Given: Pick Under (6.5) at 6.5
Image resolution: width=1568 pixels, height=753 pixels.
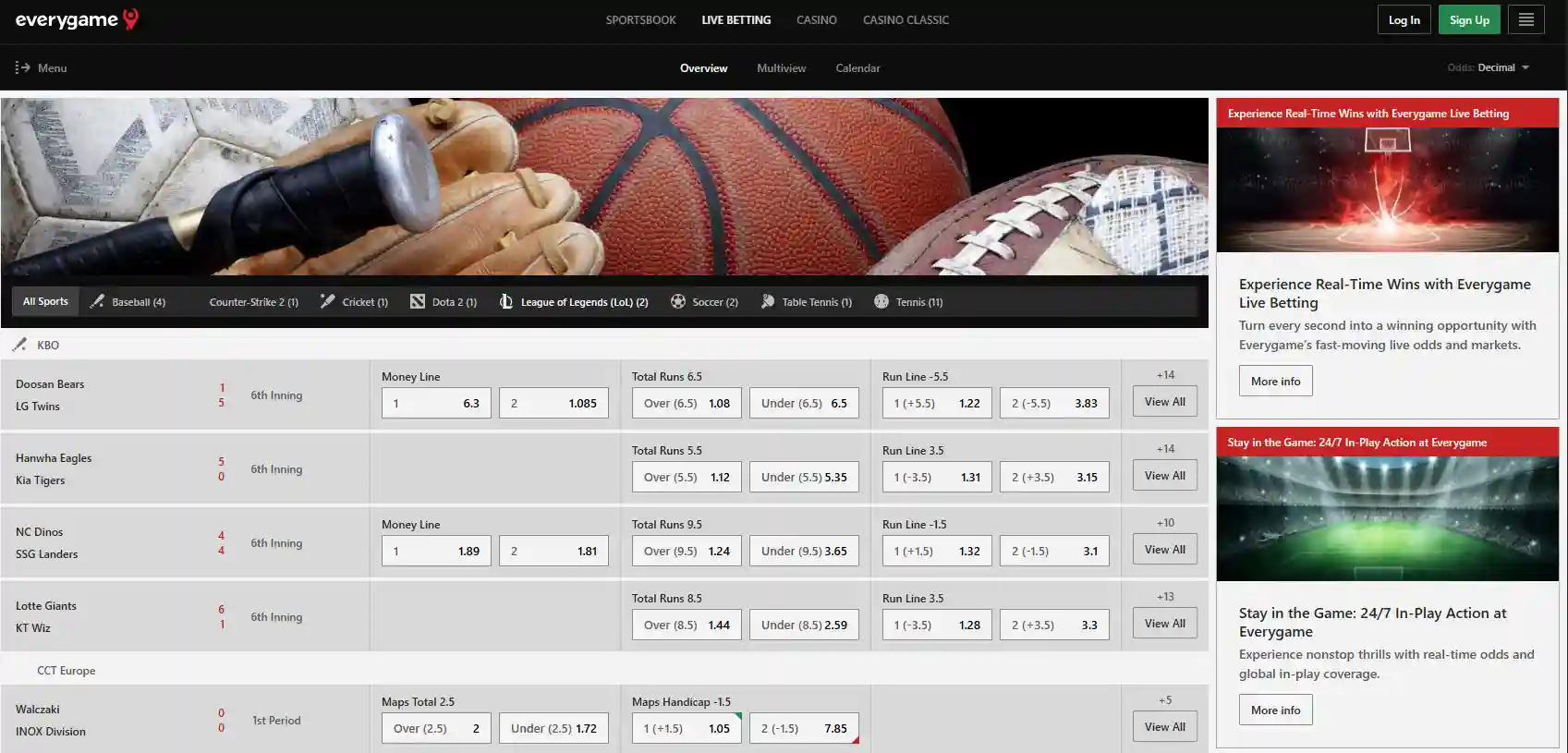Looking at the screenshot, I should point(804,403).
